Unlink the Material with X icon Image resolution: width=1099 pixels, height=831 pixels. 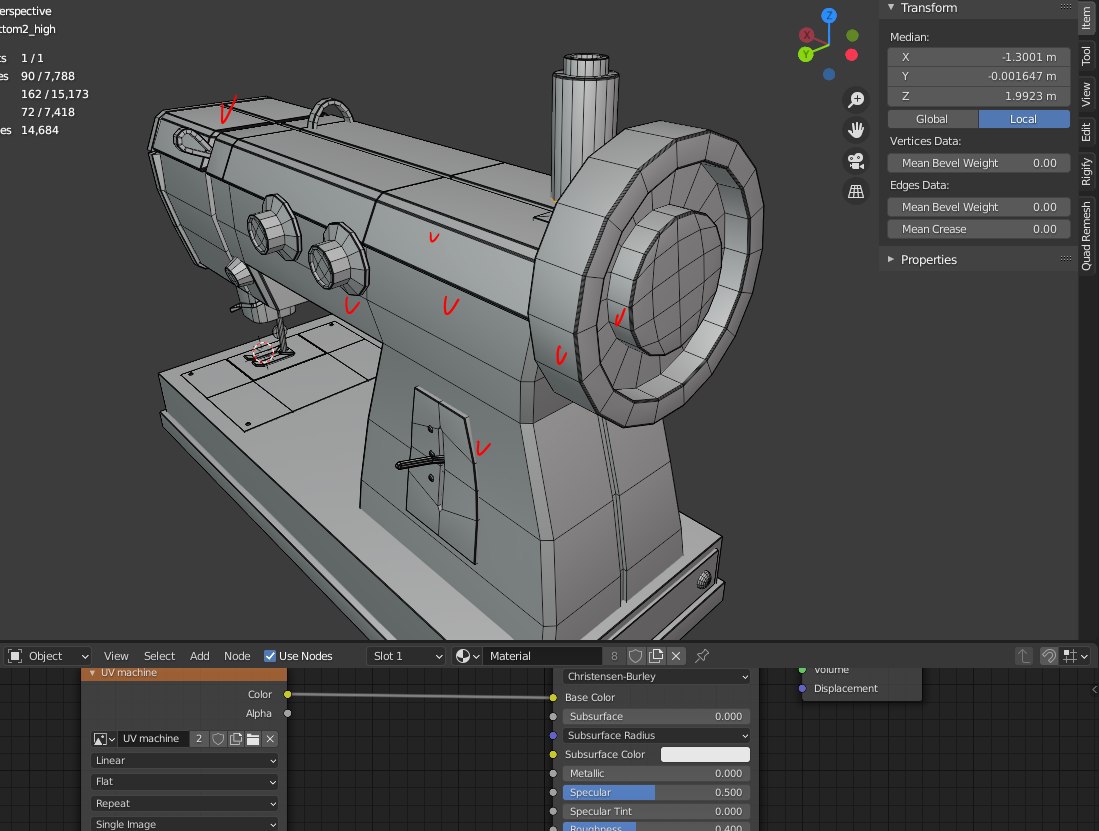click(x=676, y=656)
